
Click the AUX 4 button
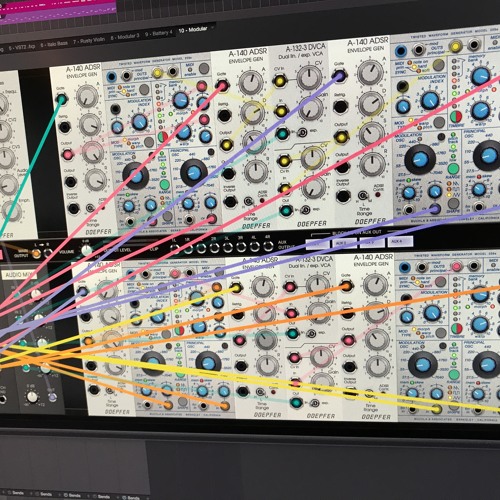(399, 241)
